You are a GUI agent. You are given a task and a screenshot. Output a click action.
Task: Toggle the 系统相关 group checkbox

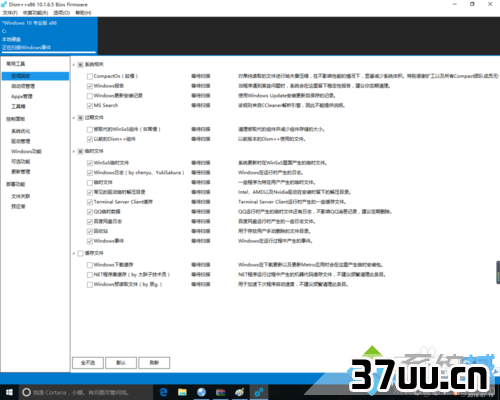tap(80, 65)
